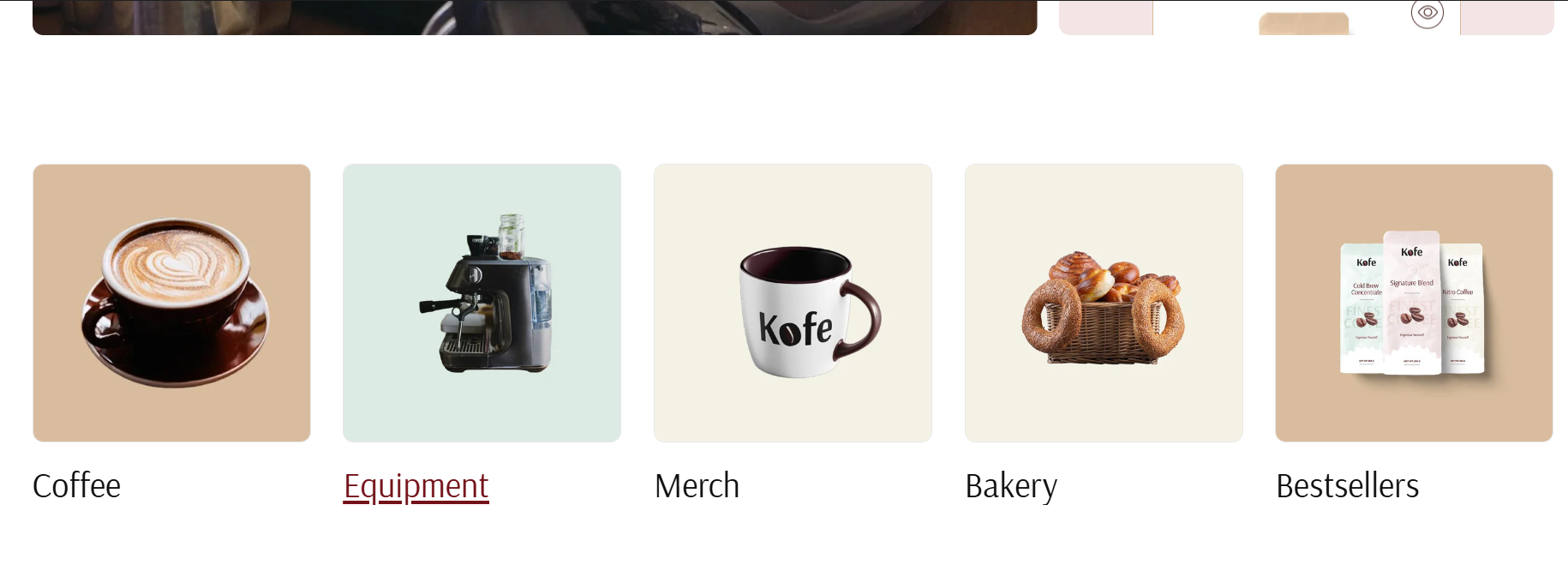Image resolution: width=1568 pixels, height=571 pixels.
Task: Click the beige product bag beside eye icon
Action: click(1304, 24)
